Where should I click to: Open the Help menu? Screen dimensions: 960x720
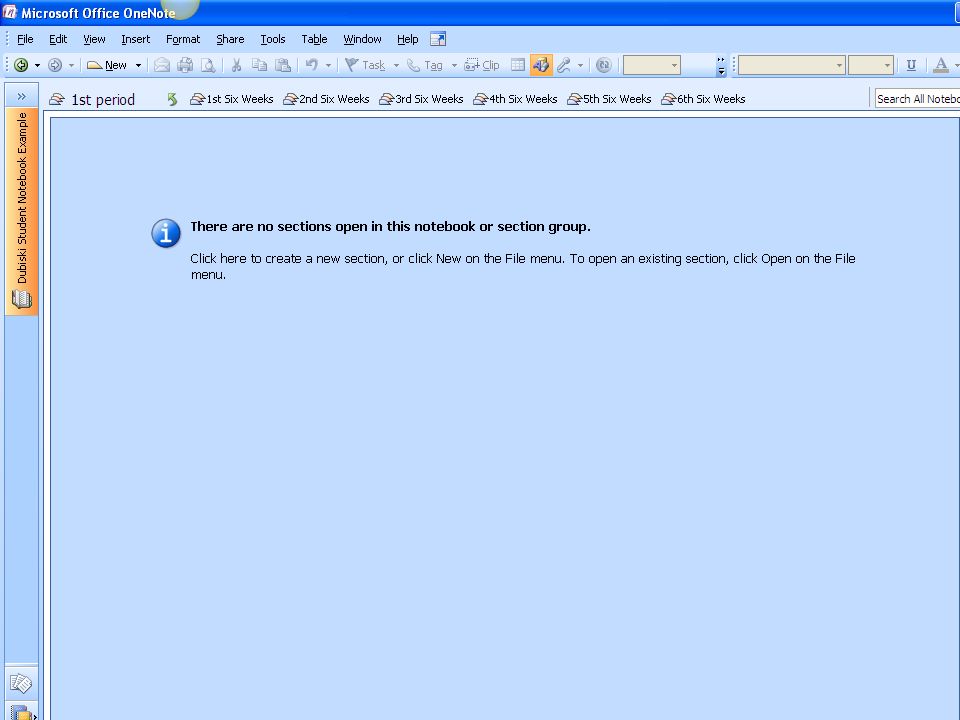[408, 39]
